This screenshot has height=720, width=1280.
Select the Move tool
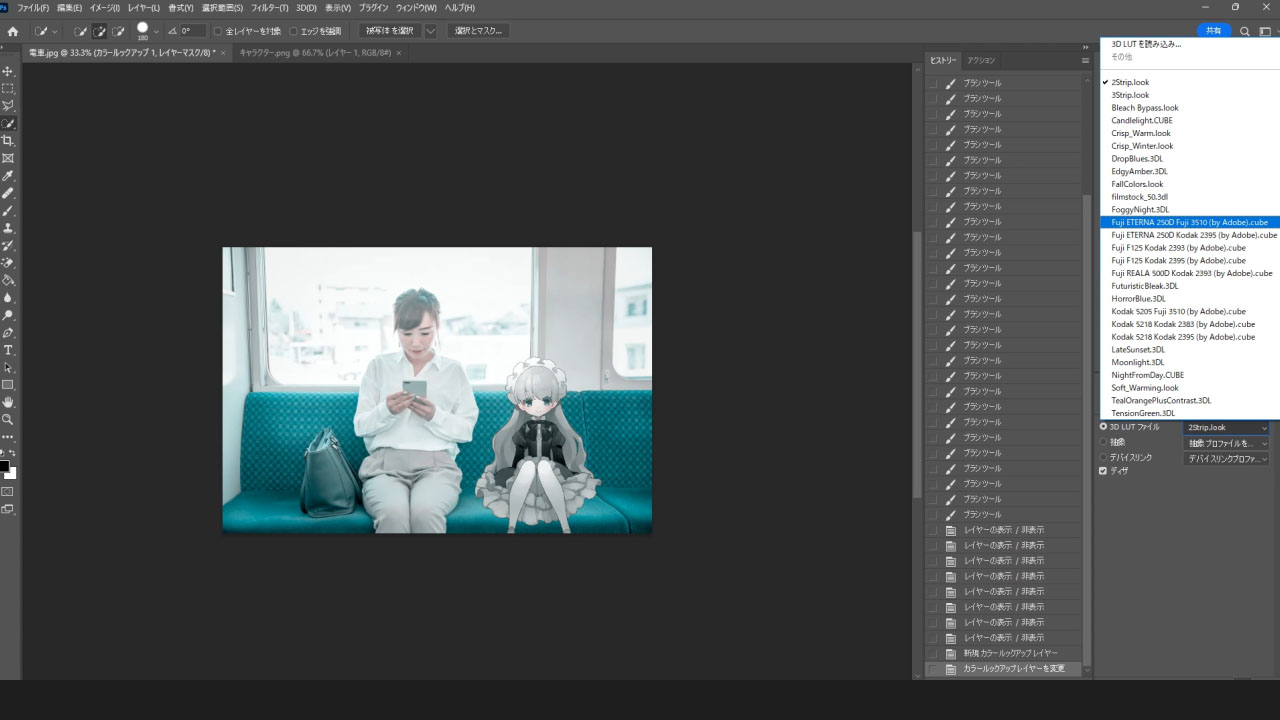8,71
